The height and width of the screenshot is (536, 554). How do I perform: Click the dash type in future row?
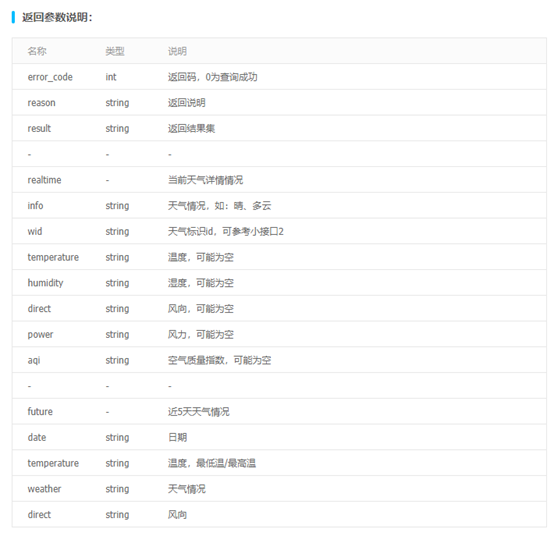pyautogui.click(x=107, y=412)
